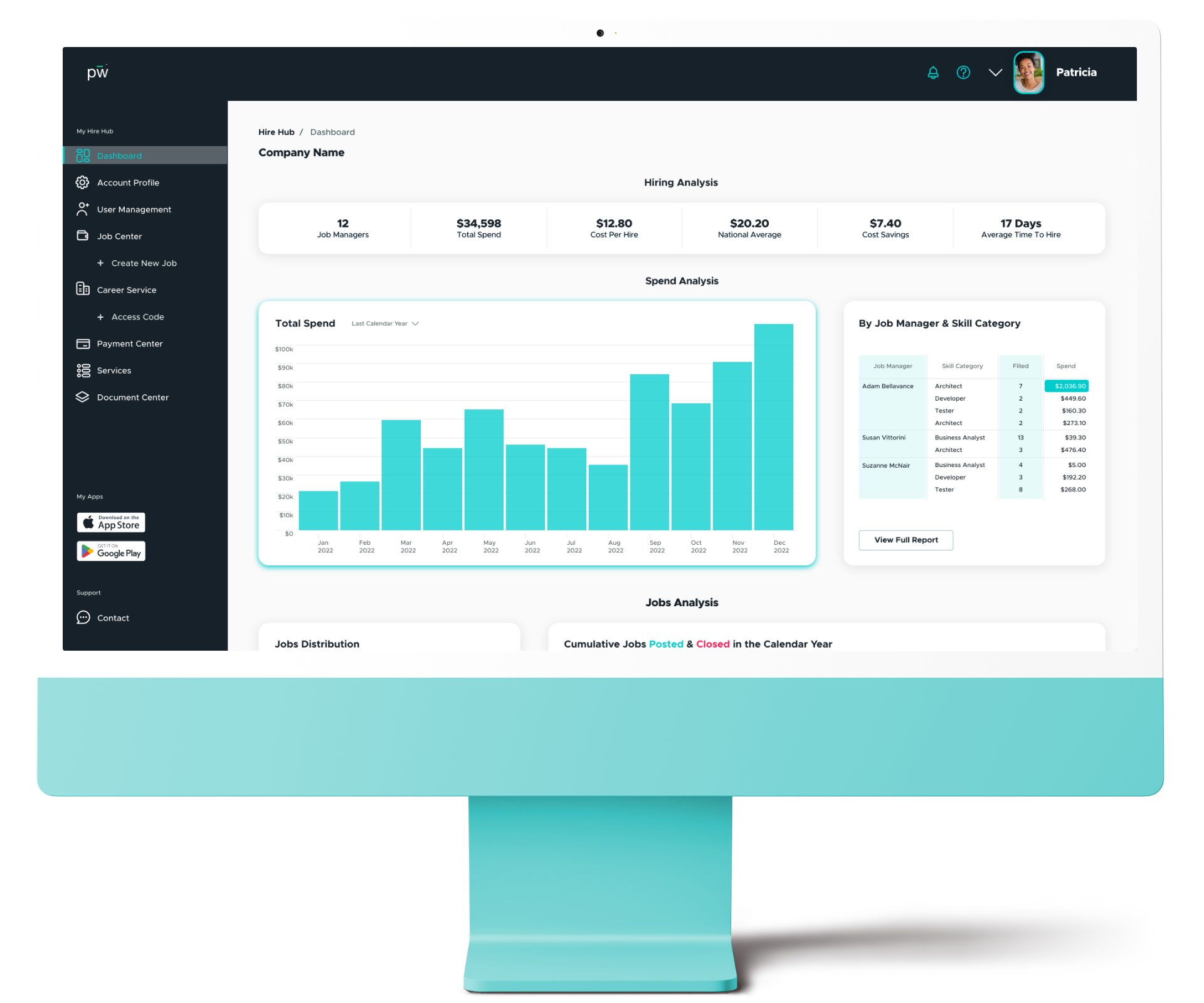Expand the Last Calendar Year dropdown
This screenshot has width=1204, height=1003.
pyautogui.click(x=388, y=324)
